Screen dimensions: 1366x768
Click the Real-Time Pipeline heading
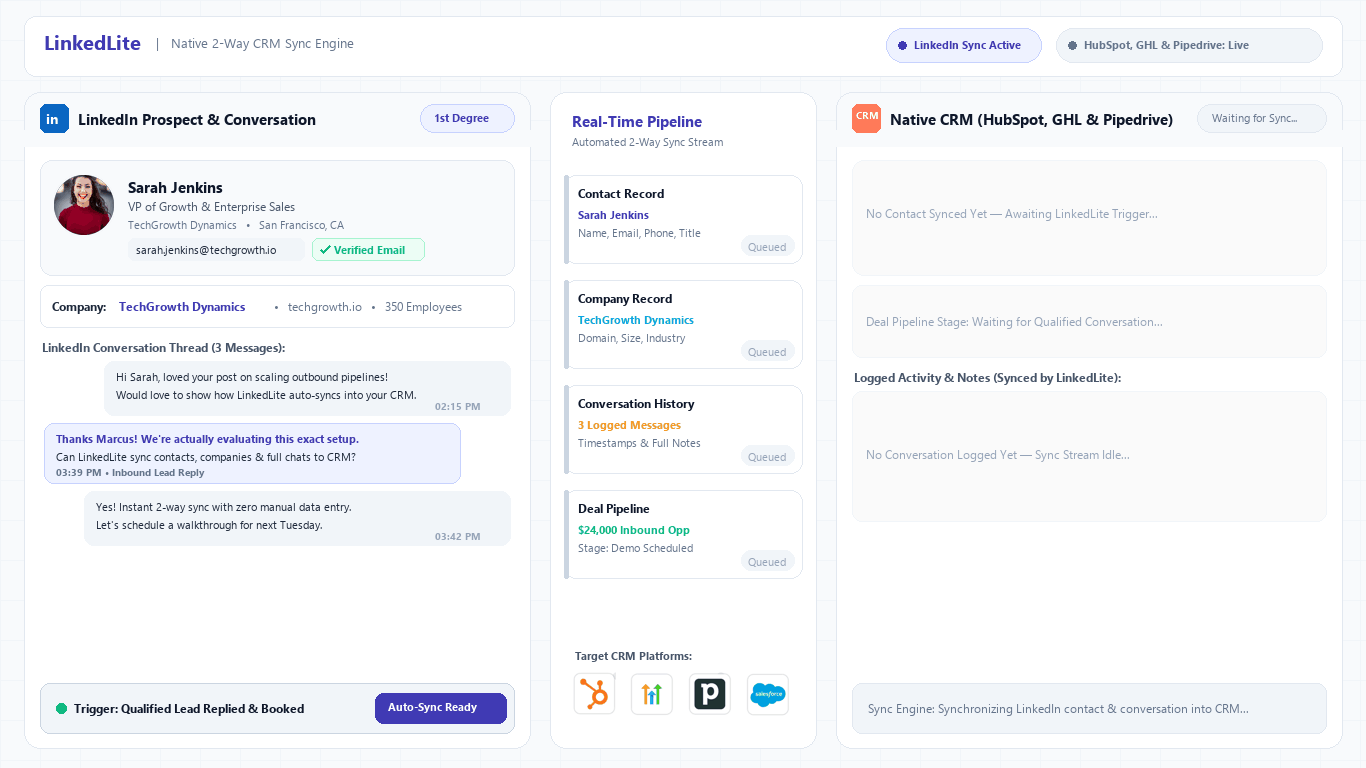[x=637, y=122]
